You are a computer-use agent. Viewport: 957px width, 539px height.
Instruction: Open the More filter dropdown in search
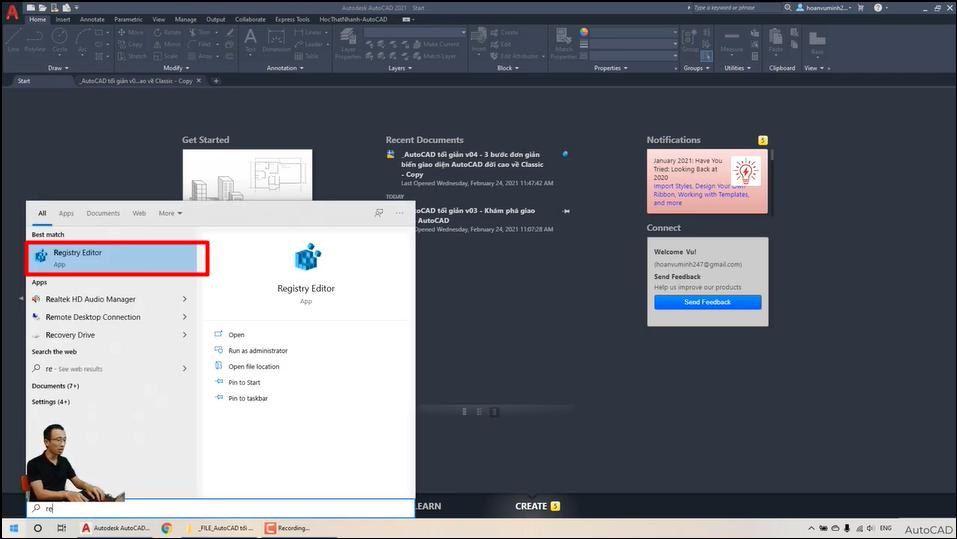click(170, 213)
